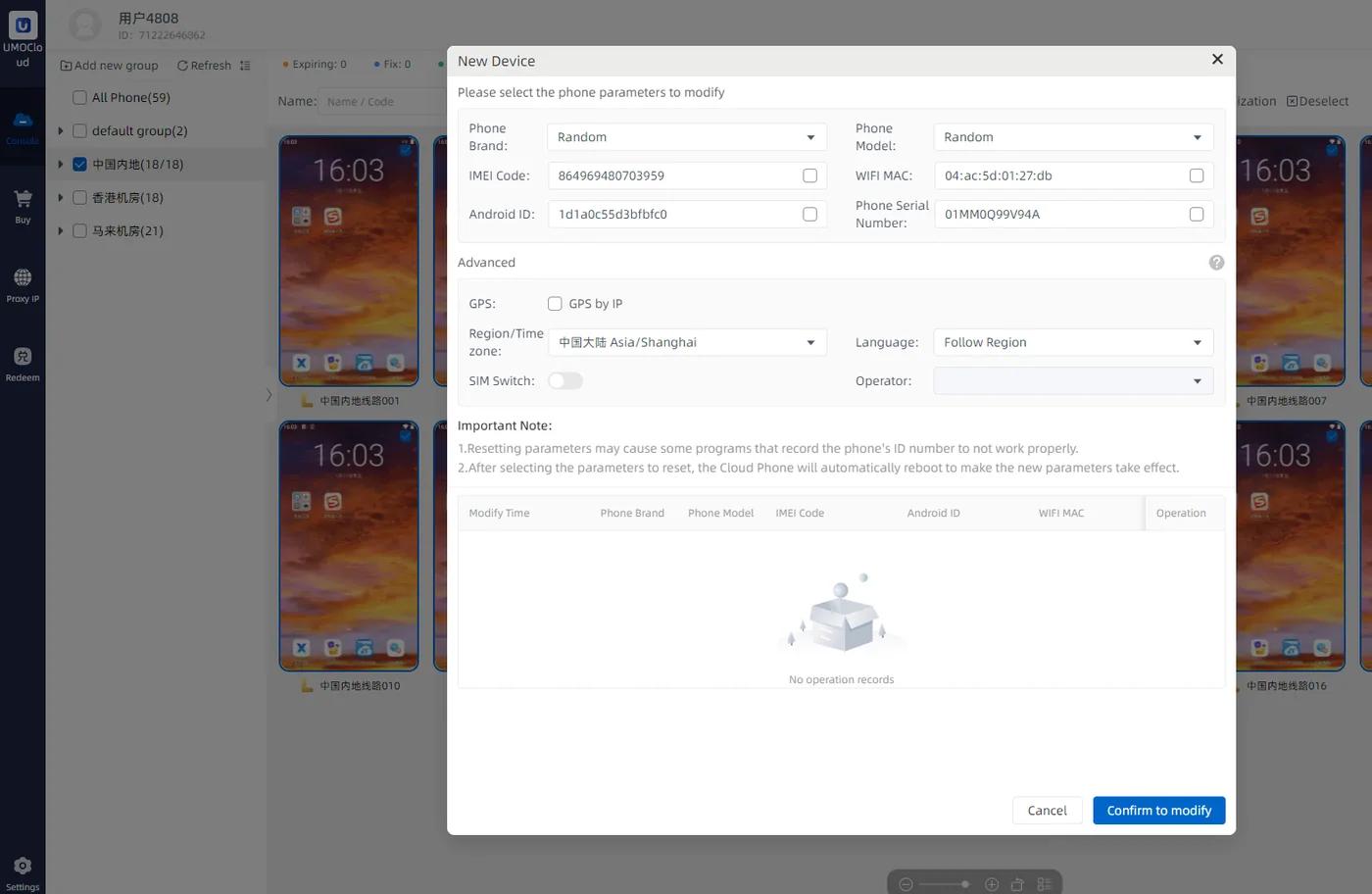Viewport: 1372px width, 894px height.
Task: Click the list view icon in bottom bar
Action: 1045,884
